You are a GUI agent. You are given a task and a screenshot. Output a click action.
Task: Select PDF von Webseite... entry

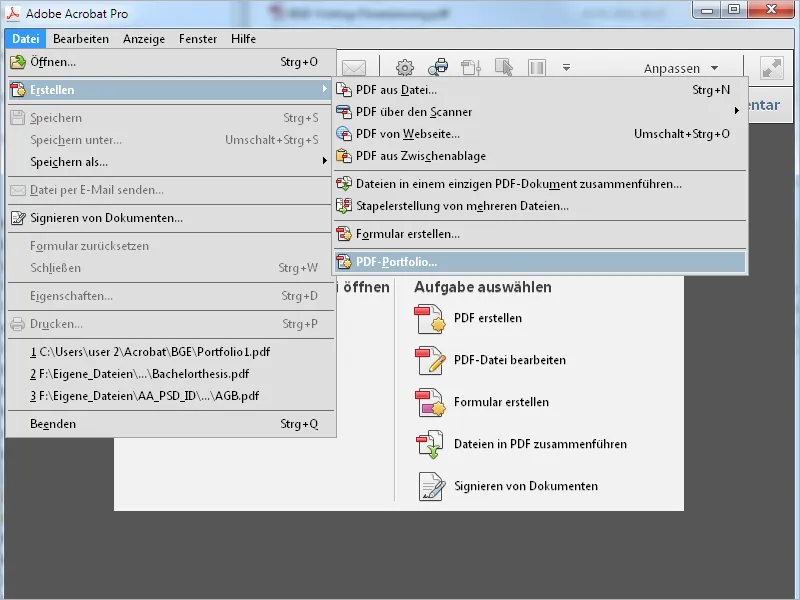[x=541, y=134]
